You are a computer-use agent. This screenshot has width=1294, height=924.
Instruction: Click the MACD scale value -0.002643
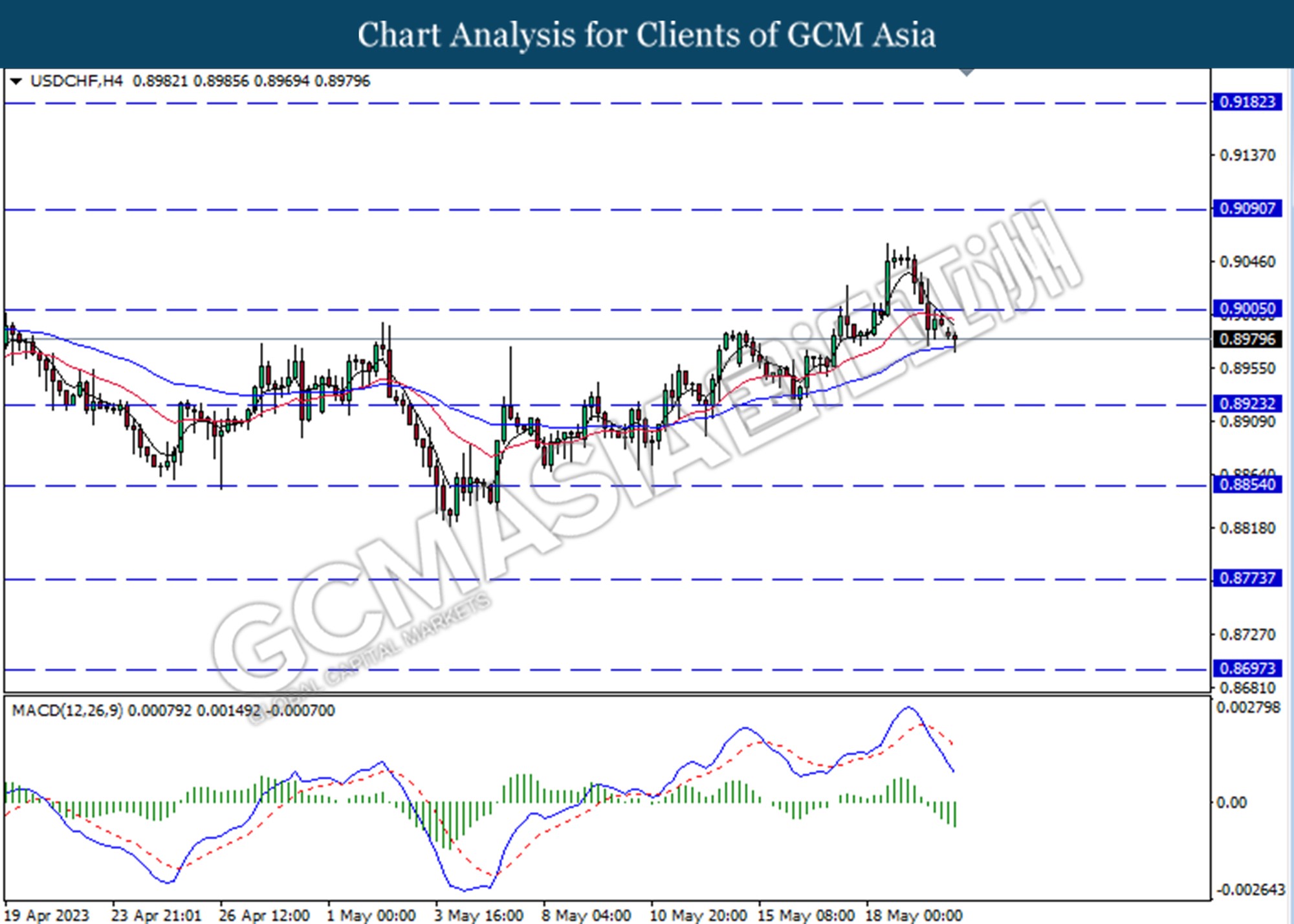coord(1251,890)
